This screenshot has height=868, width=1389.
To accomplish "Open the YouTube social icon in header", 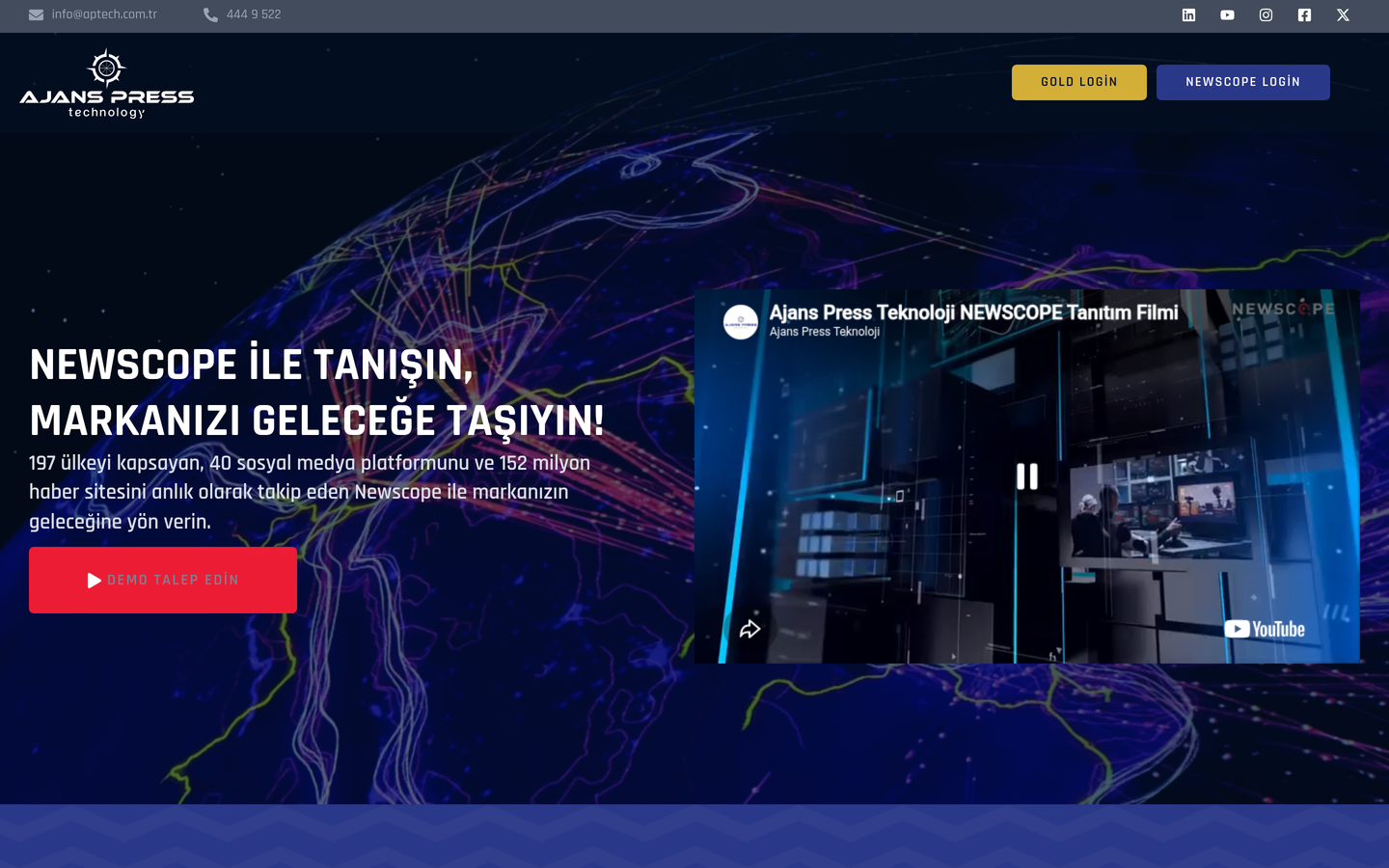I will tap(1227, 14).
